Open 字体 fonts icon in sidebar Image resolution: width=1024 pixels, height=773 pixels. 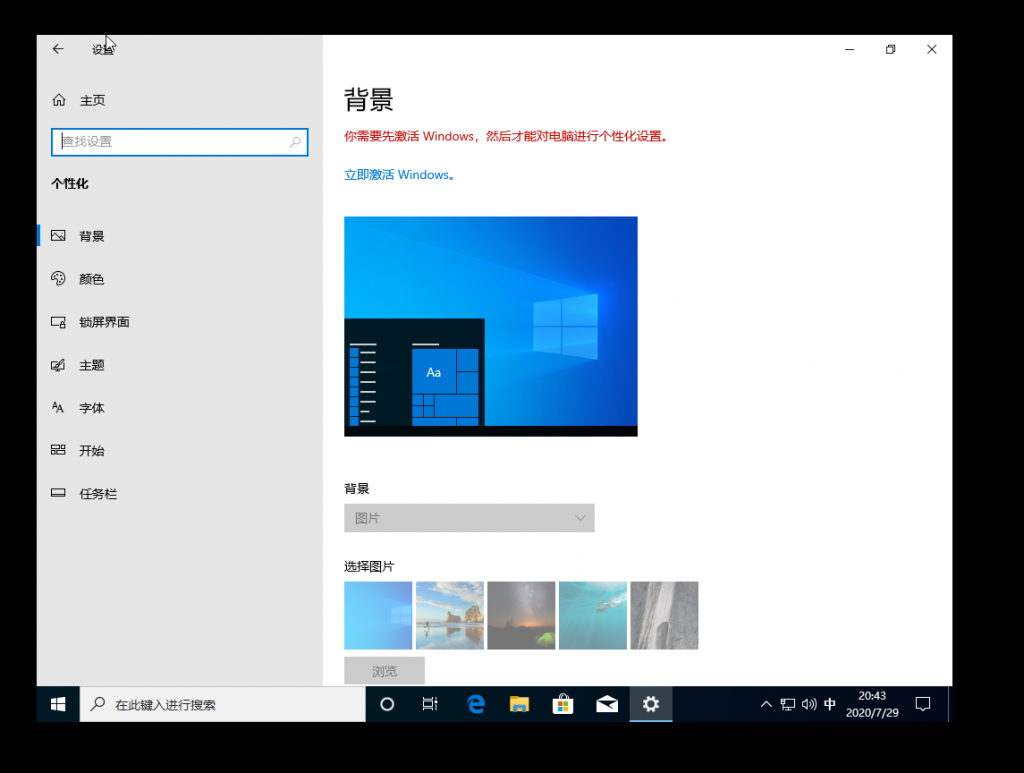(58, 407)
